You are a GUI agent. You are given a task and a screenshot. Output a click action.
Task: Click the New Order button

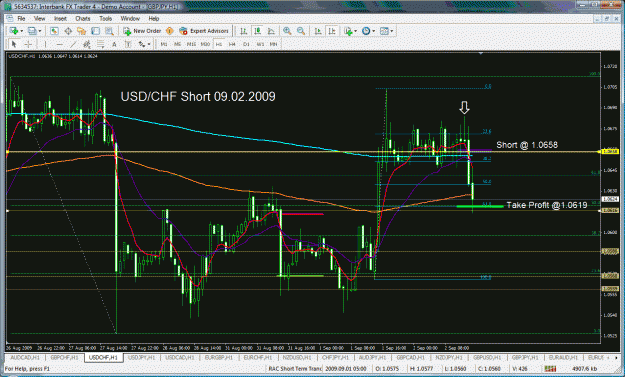click(142, 31)
